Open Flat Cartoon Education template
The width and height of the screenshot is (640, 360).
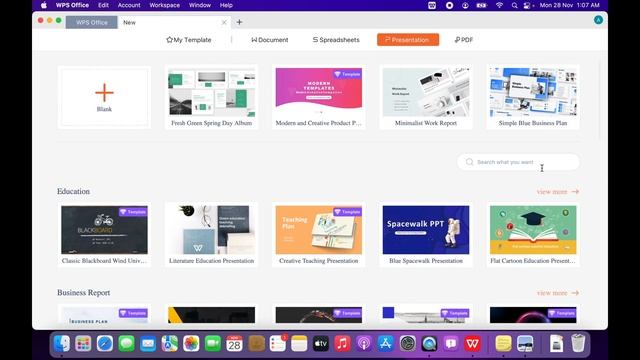(x=533, y=235)
